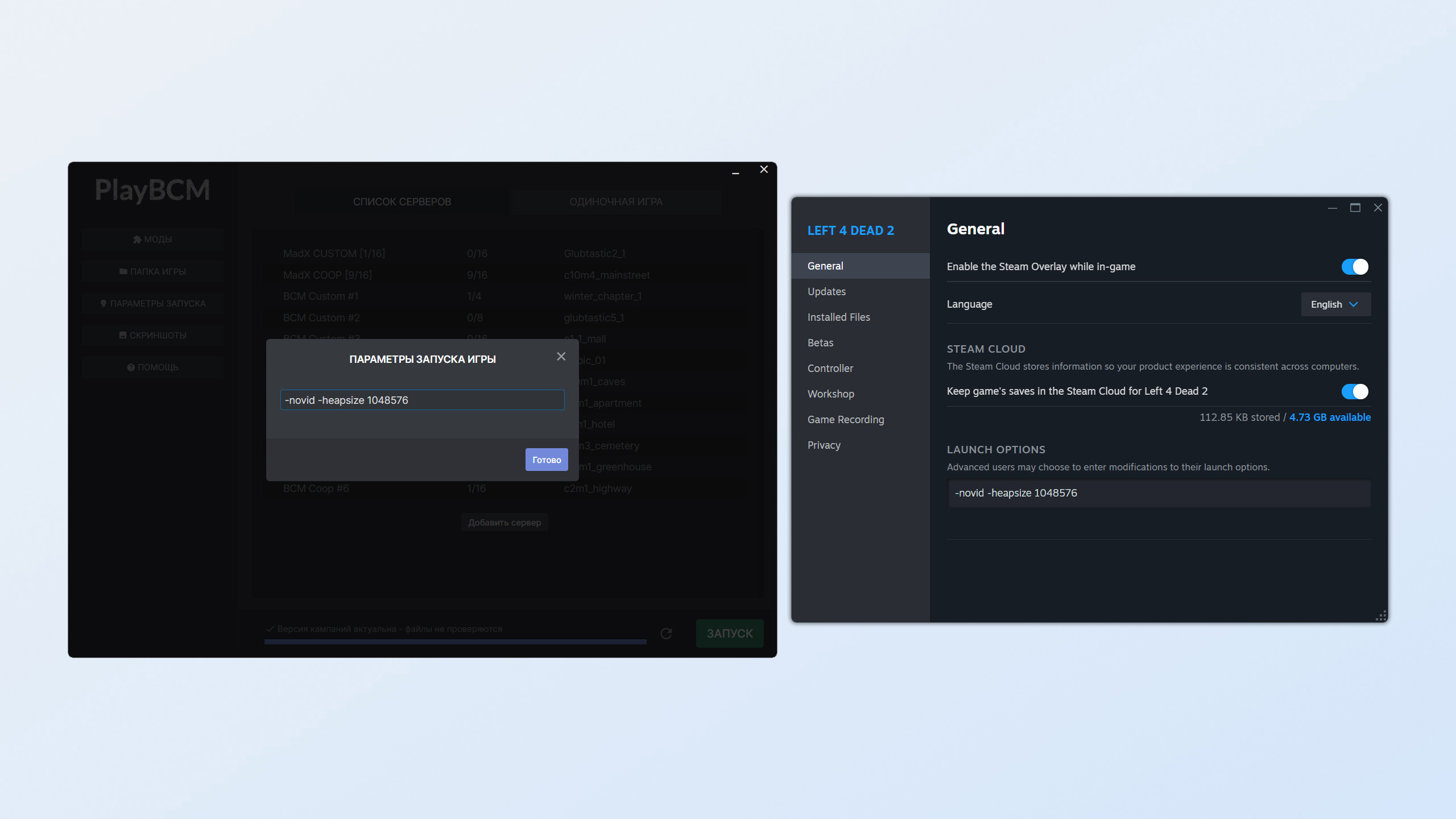The image size is (1456, 819).
Task: Select the Workshop sidebar item
Action: click(830, 394)
